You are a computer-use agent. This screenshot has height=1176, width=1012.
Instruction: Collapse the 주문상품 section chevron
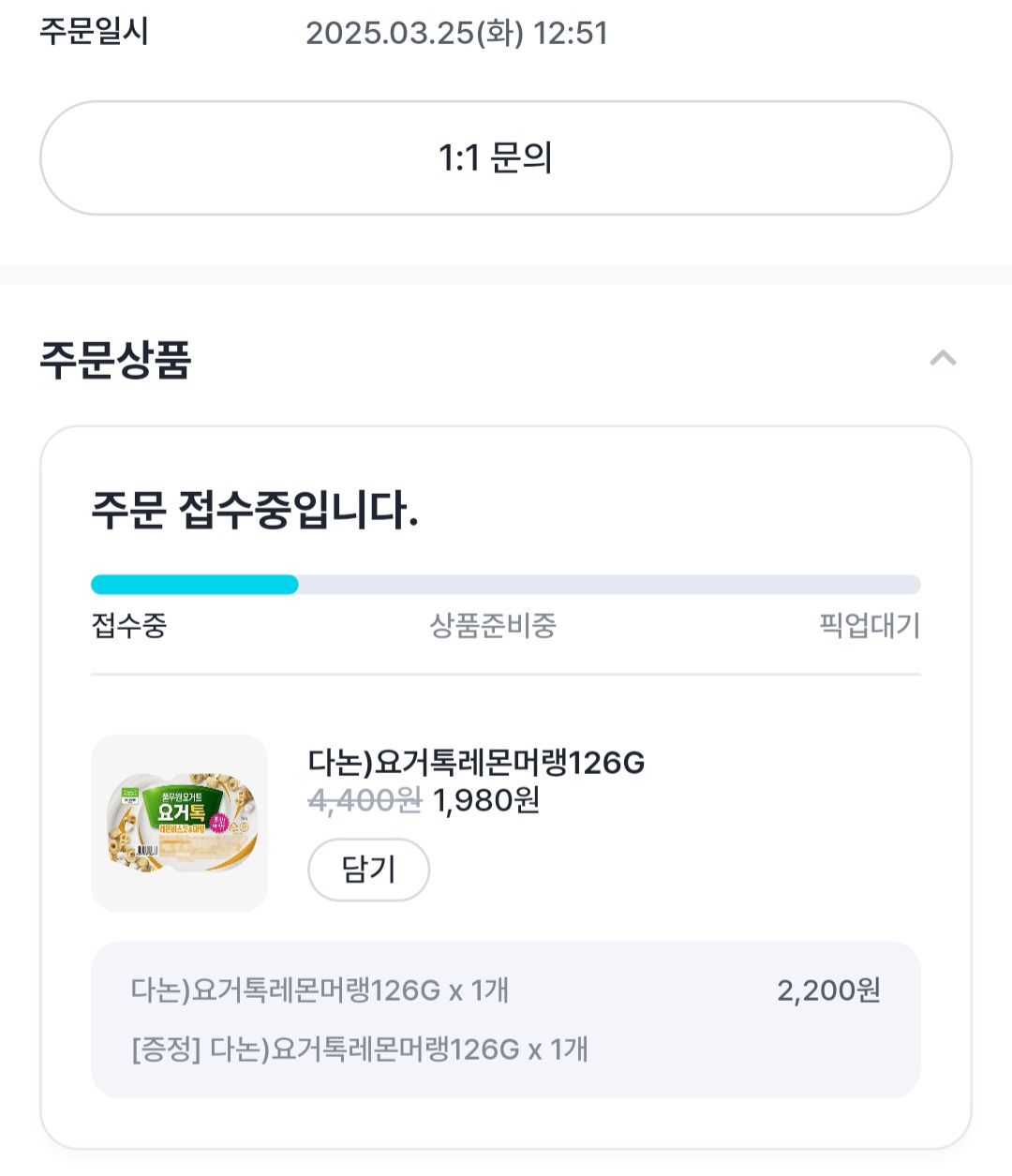[x=943, y=358]
